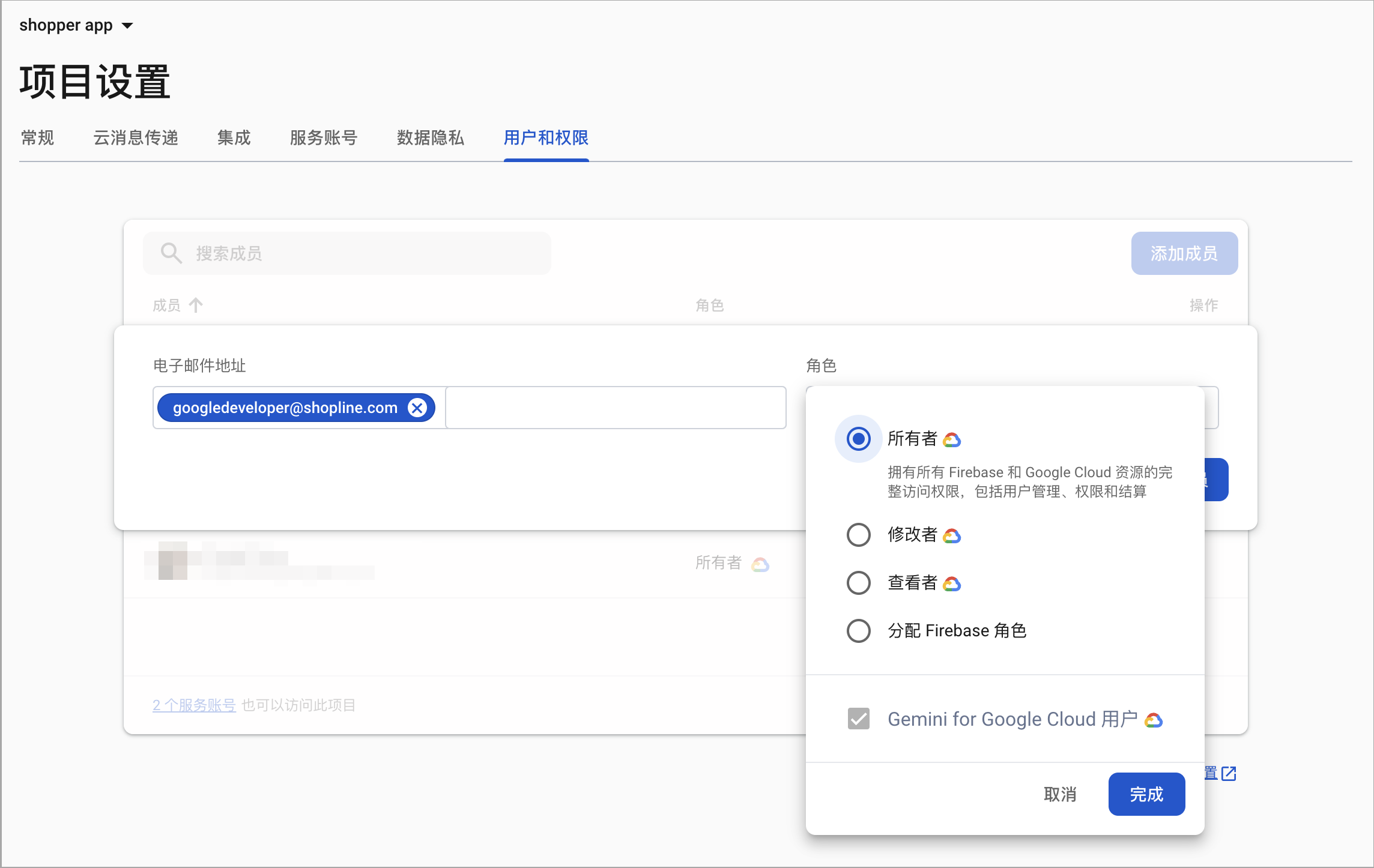Screen dimensions: 1374x868
Task: Toggle Gemini for Google Cloud 用户 checkbox
Action: pyautogui.click(x=858, y=719)
